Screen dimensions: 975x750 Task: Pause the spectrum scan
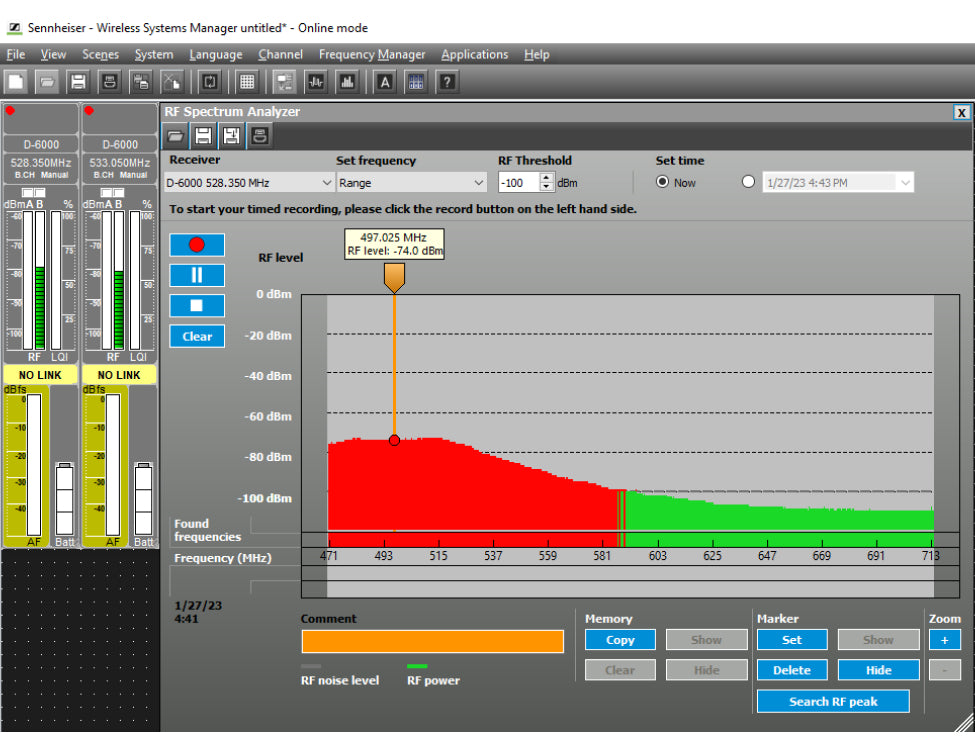point(197,275)
